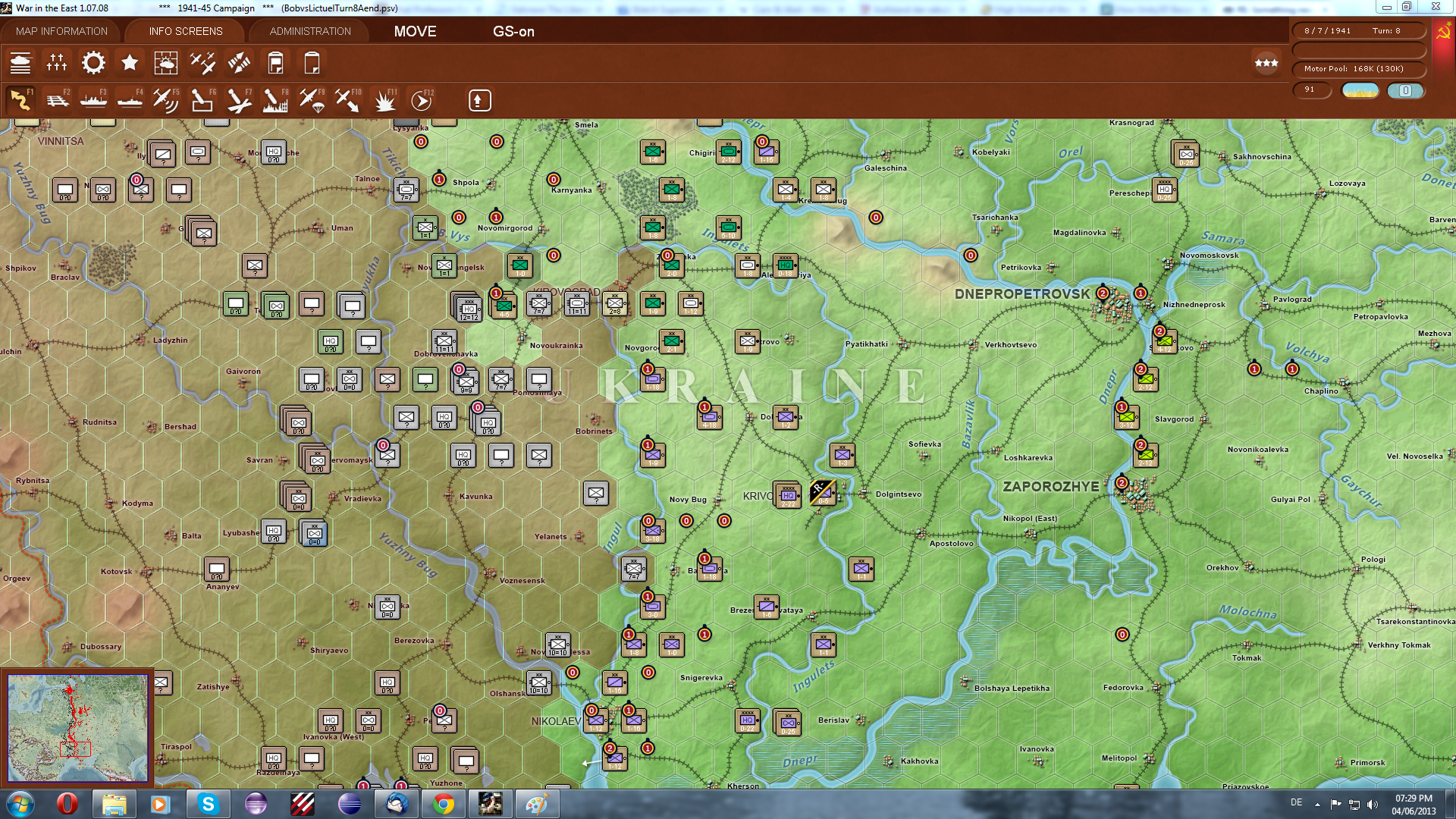Click the Motor Pool readout
This screenshot has height=819, width=1456.
tap(1358, 69)
